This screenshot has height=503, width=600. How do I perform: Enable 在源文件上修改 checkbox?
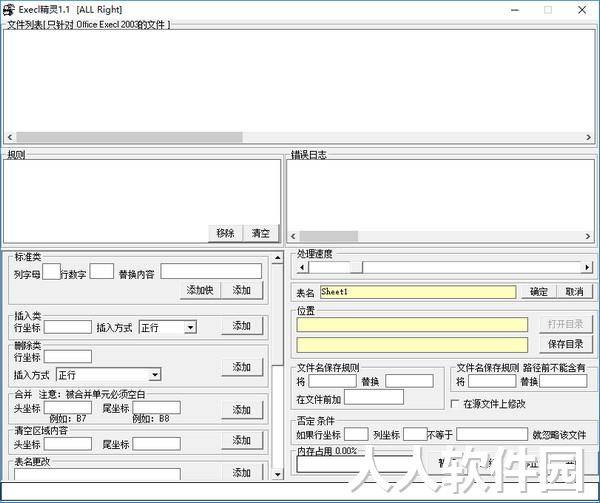[x=455, y=404]
